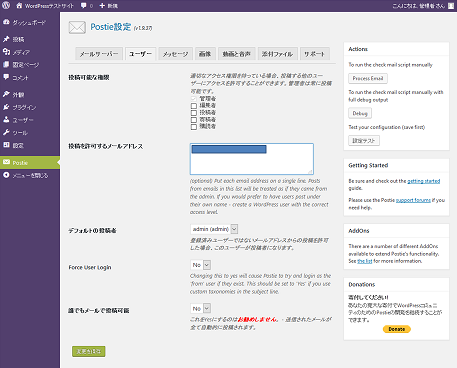Viewport: 457px width, 368px height.
Task: Open the Force User Login dropdown
Action: click(200, 265)
